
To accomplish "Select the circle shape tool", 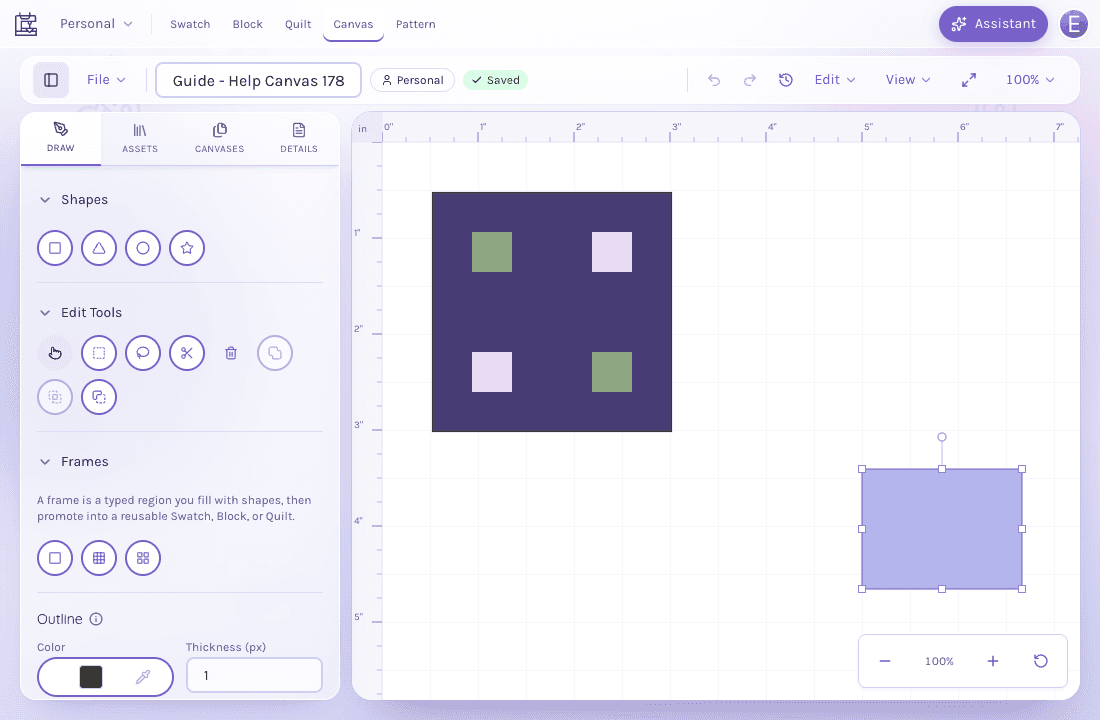I will [143, 248].
